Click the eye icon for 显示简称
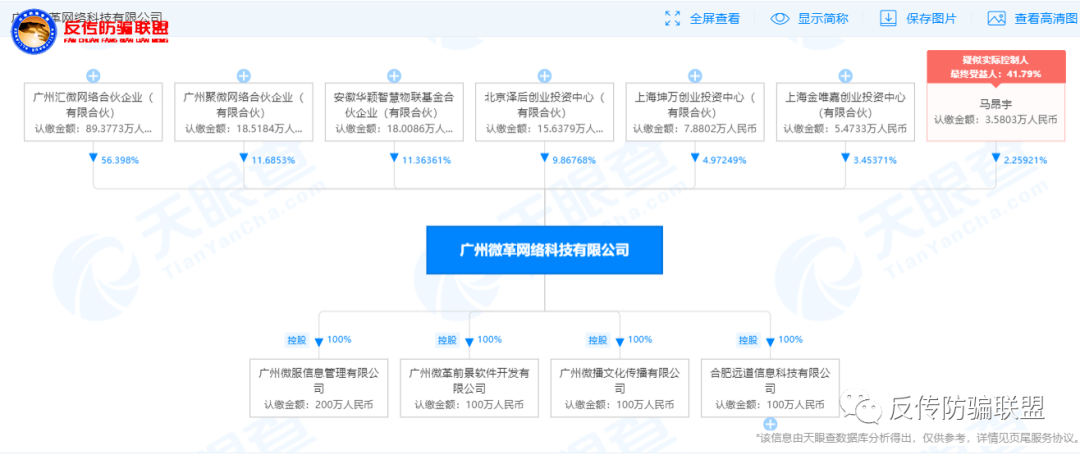 (x=779, y=19)
